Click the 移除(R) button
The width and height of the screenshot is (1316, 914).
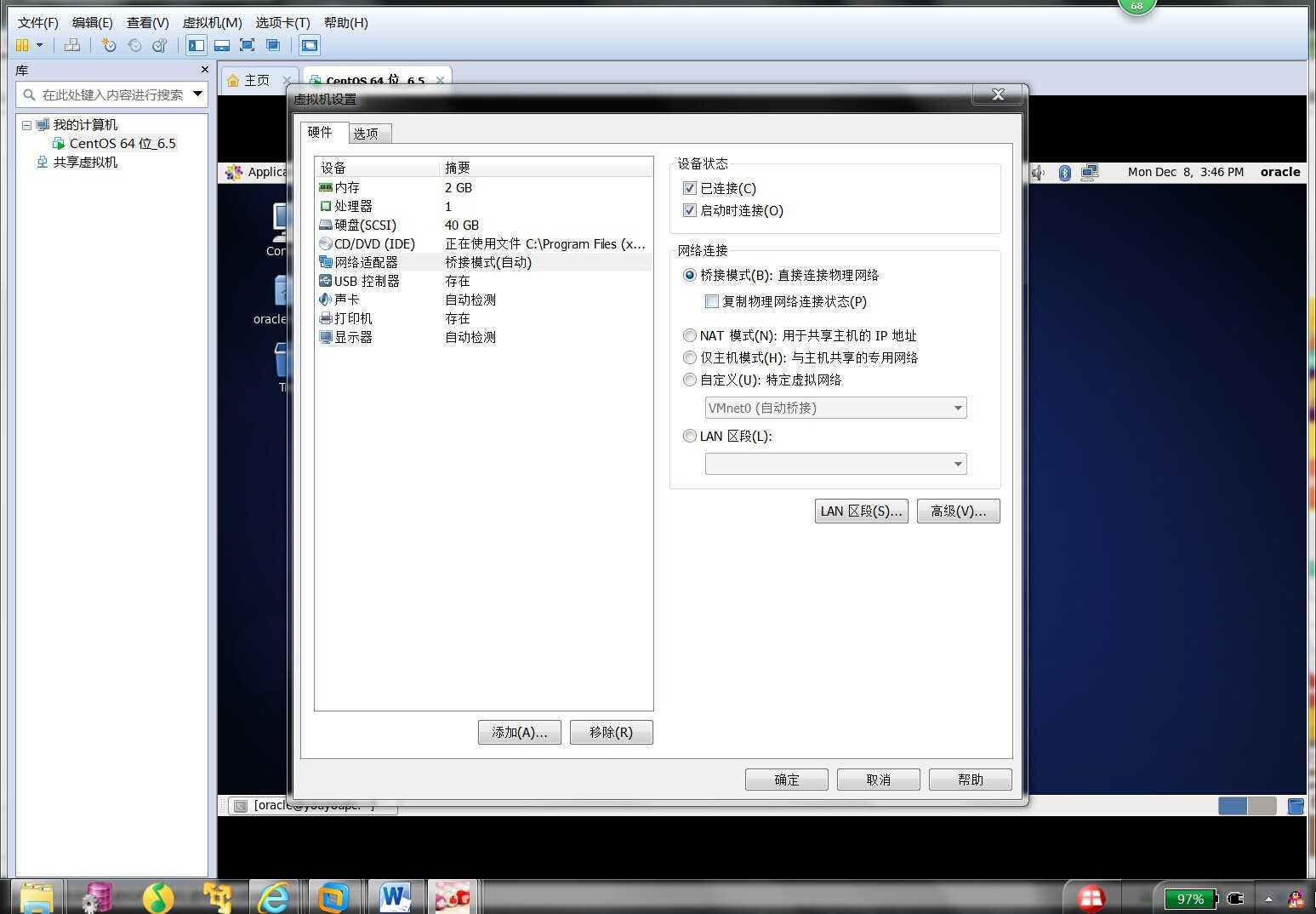pyautogui.click(x=611, y=732)
